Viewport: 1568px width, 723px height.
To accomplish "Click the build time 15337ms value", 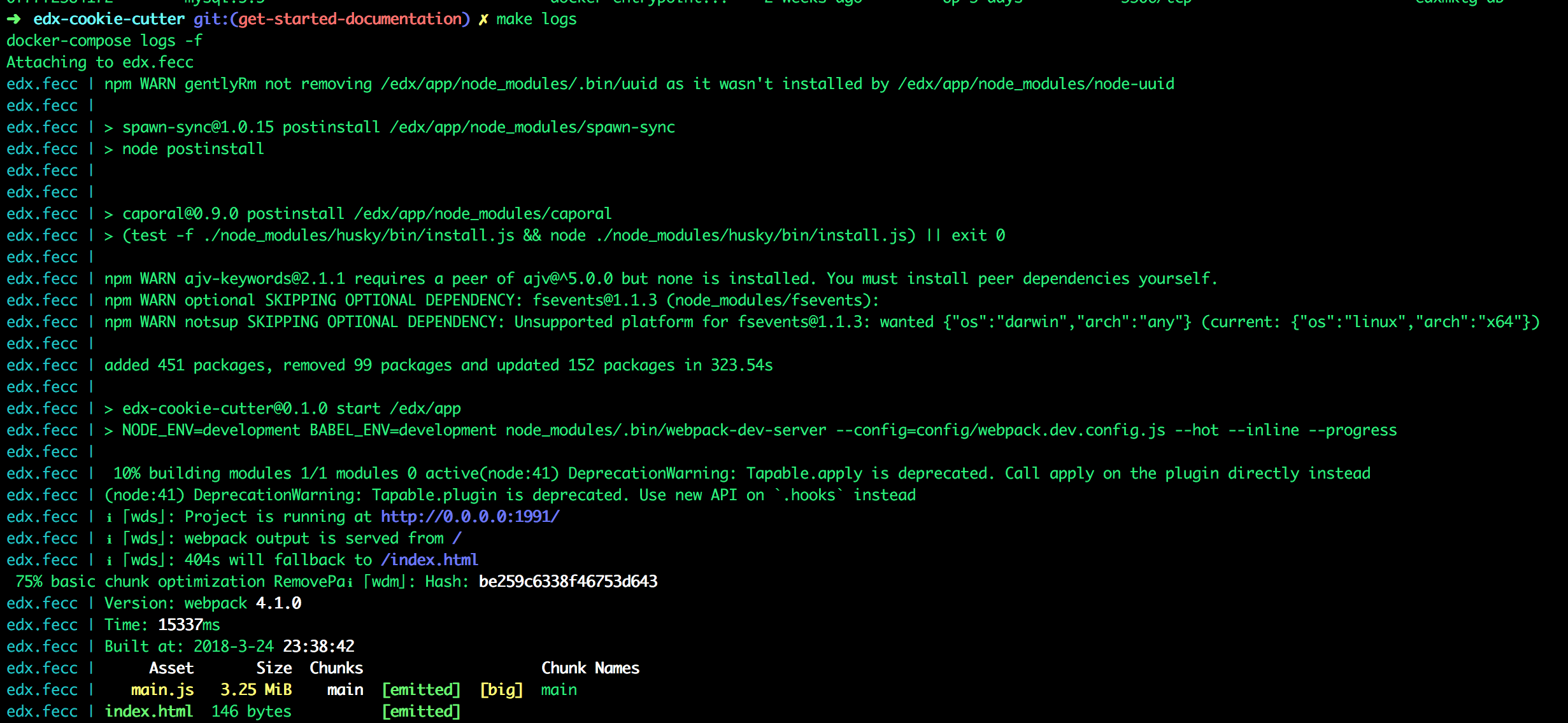I will 189,625.
